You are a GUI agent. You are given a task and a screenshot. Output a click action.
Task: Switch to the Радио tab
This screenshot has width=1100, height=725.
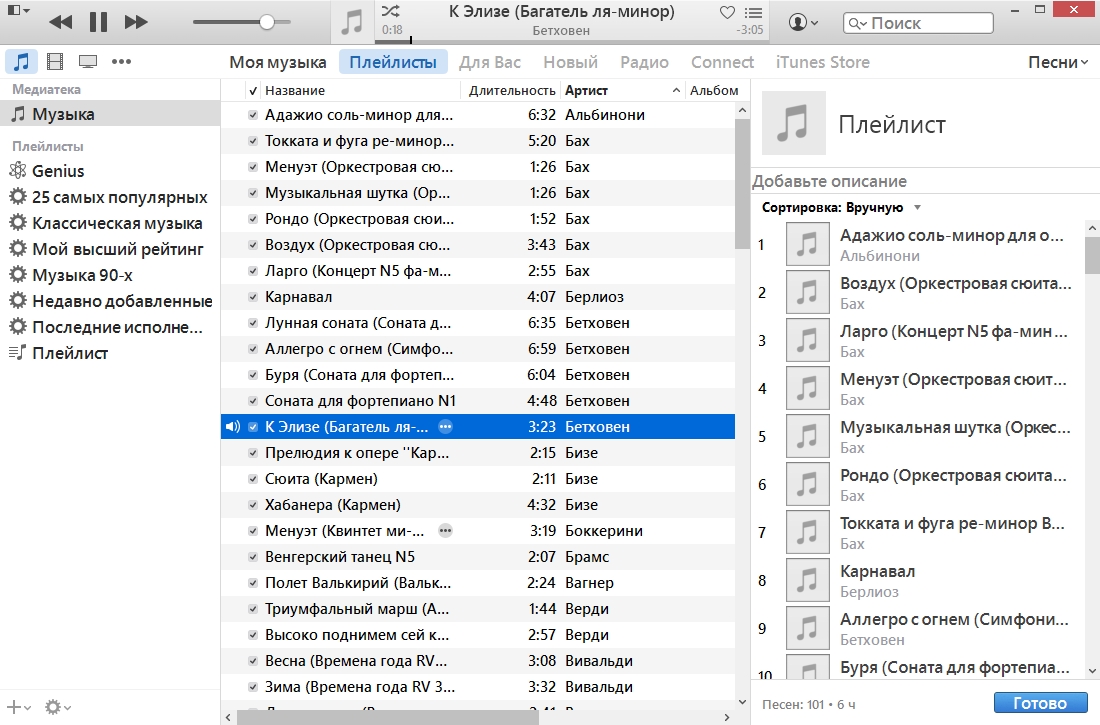click(644, 62)
